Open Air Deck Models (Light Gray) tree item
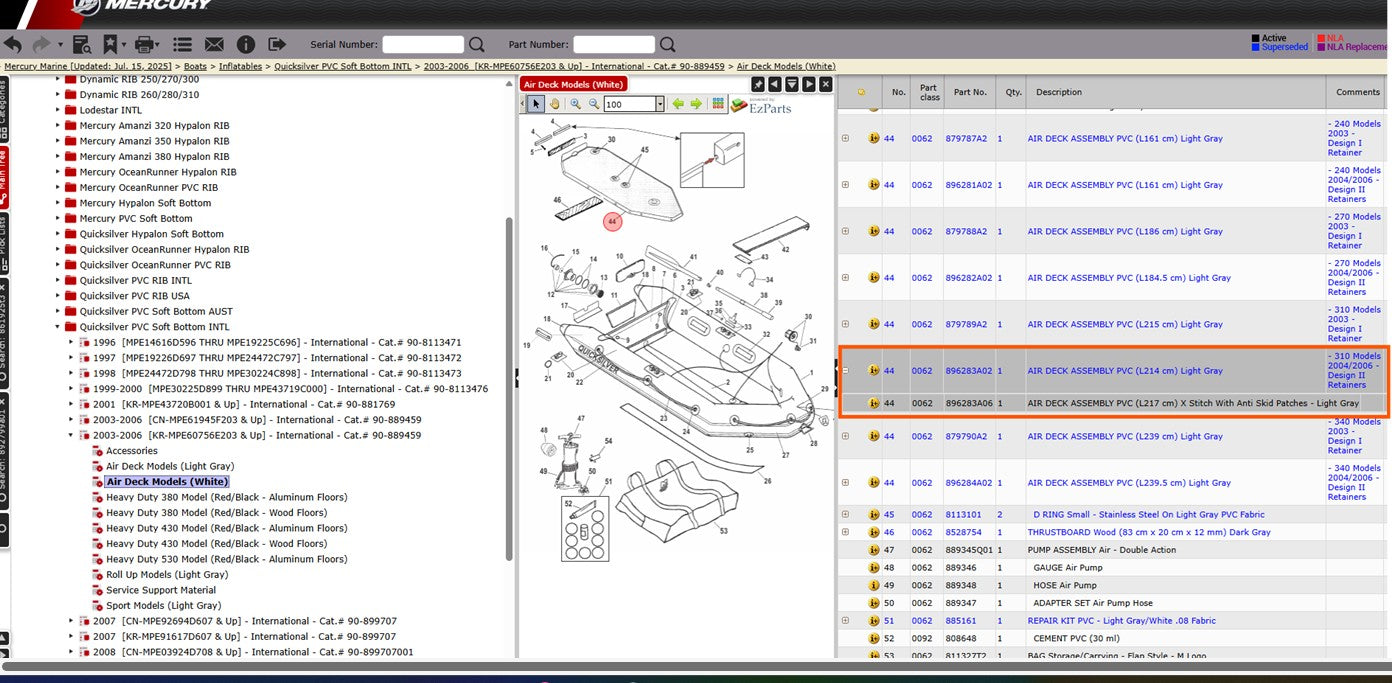Screen dimensions: 1392x683 coord(170,466)
